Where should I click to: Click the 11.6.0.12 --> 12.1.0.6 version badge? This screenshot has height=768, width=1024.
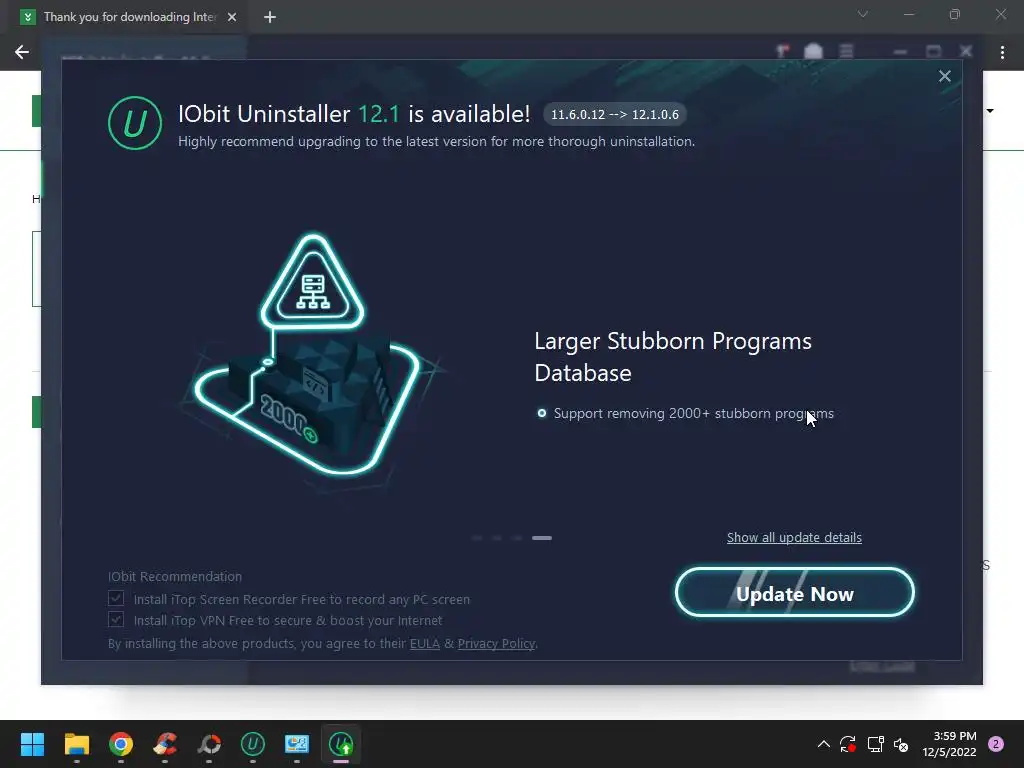click(x=615, y=114)
